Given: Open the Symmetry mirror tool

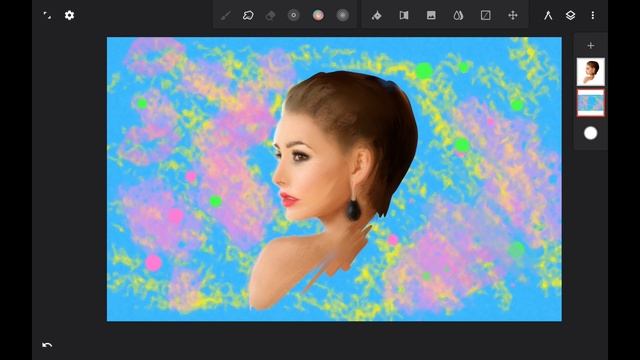Looking at the screenshot, I should (404, 16).
